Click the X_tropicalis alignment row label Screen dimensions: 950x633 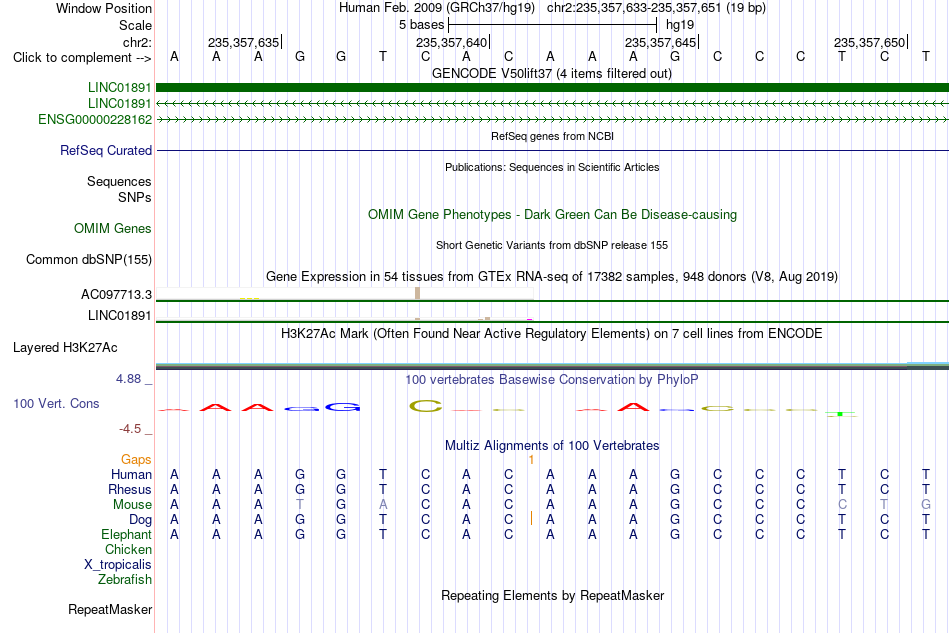[118, 565]
